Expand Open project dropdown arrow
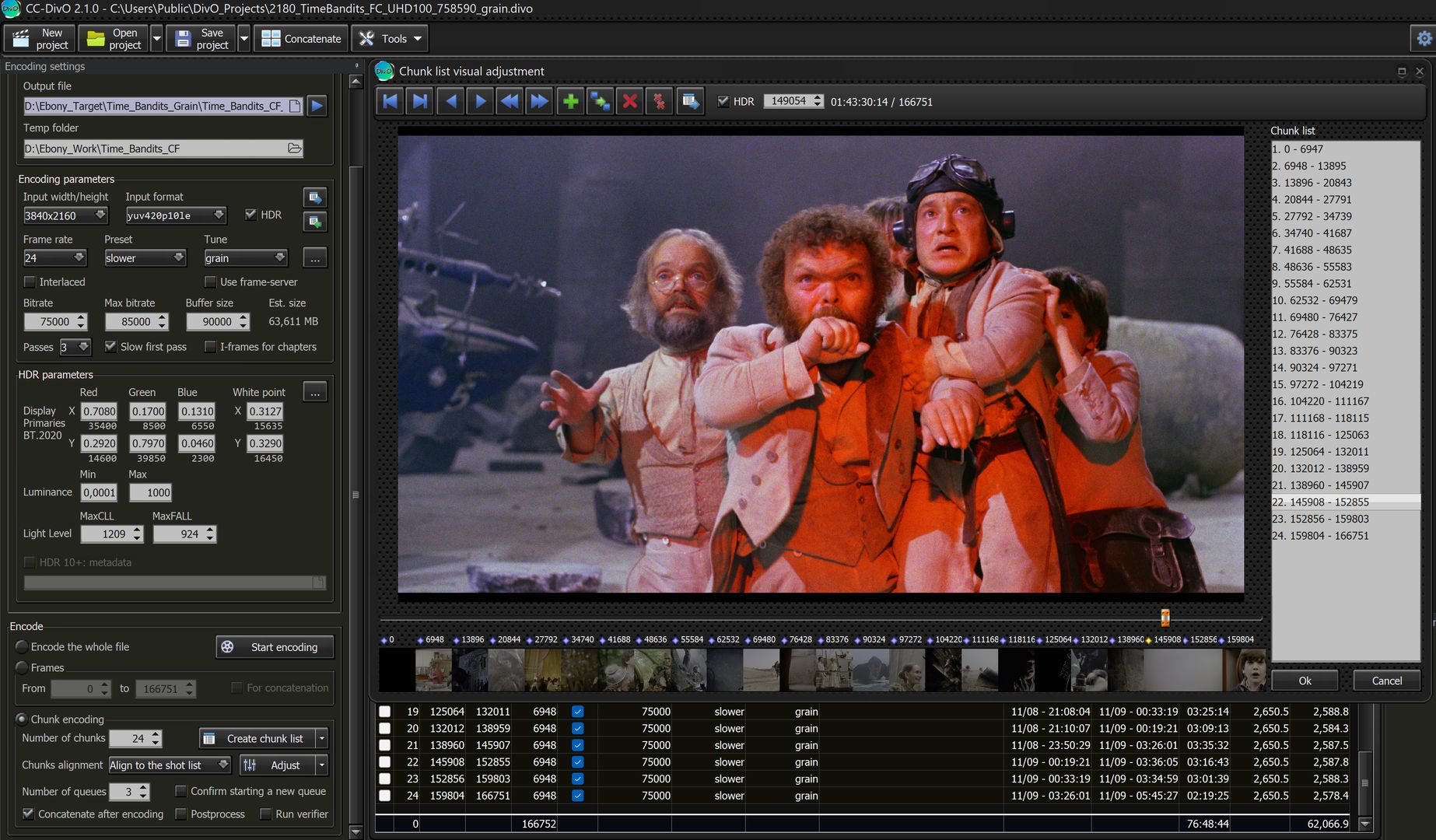Screen dimensions: 1436x840 [x=156, y=38]
